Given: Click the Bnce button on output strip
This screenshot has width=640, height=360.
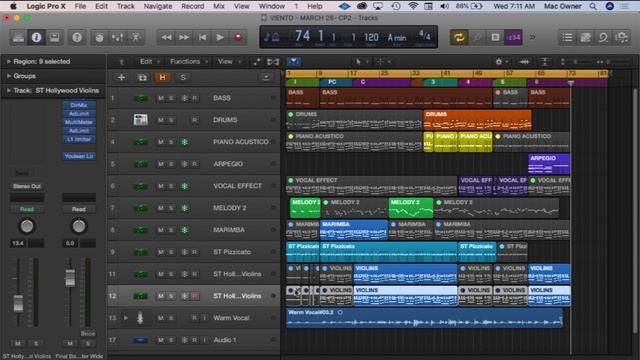Looking at the screenshot, I should coord(88,333).
